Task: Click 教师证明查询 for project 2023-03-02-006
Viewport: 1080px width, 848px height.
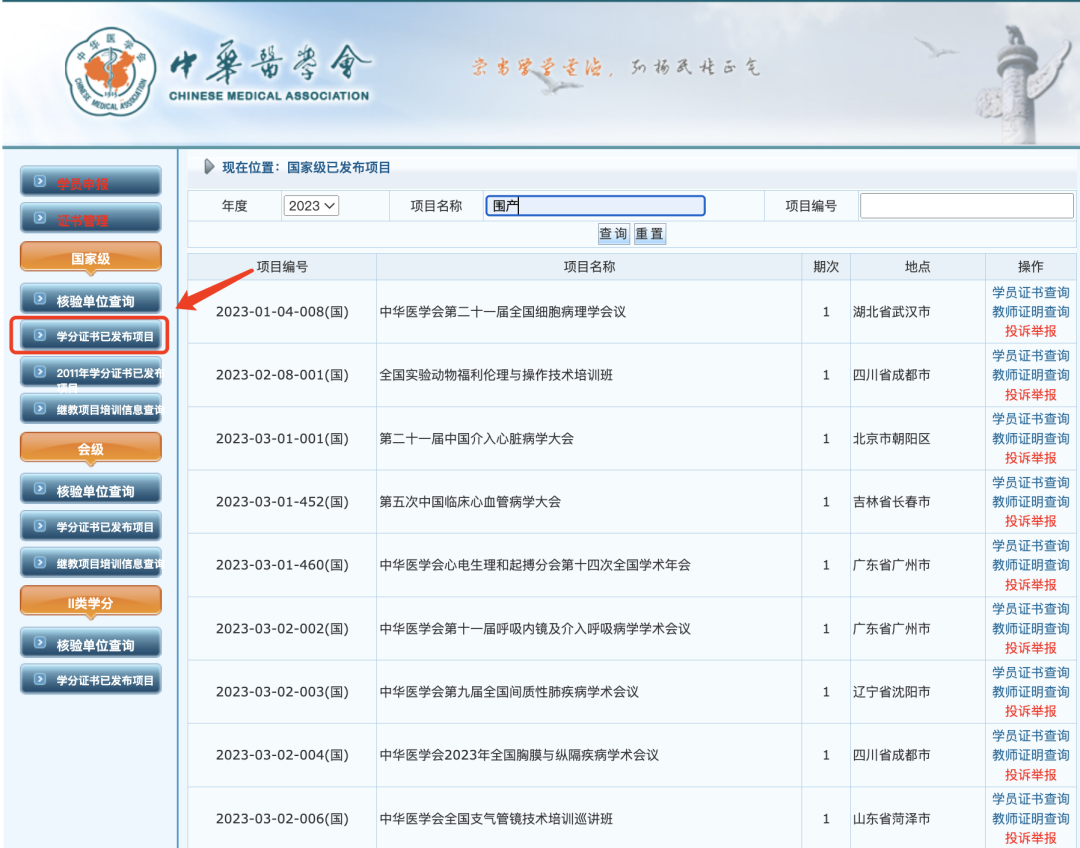Action: coord(1030,818)
